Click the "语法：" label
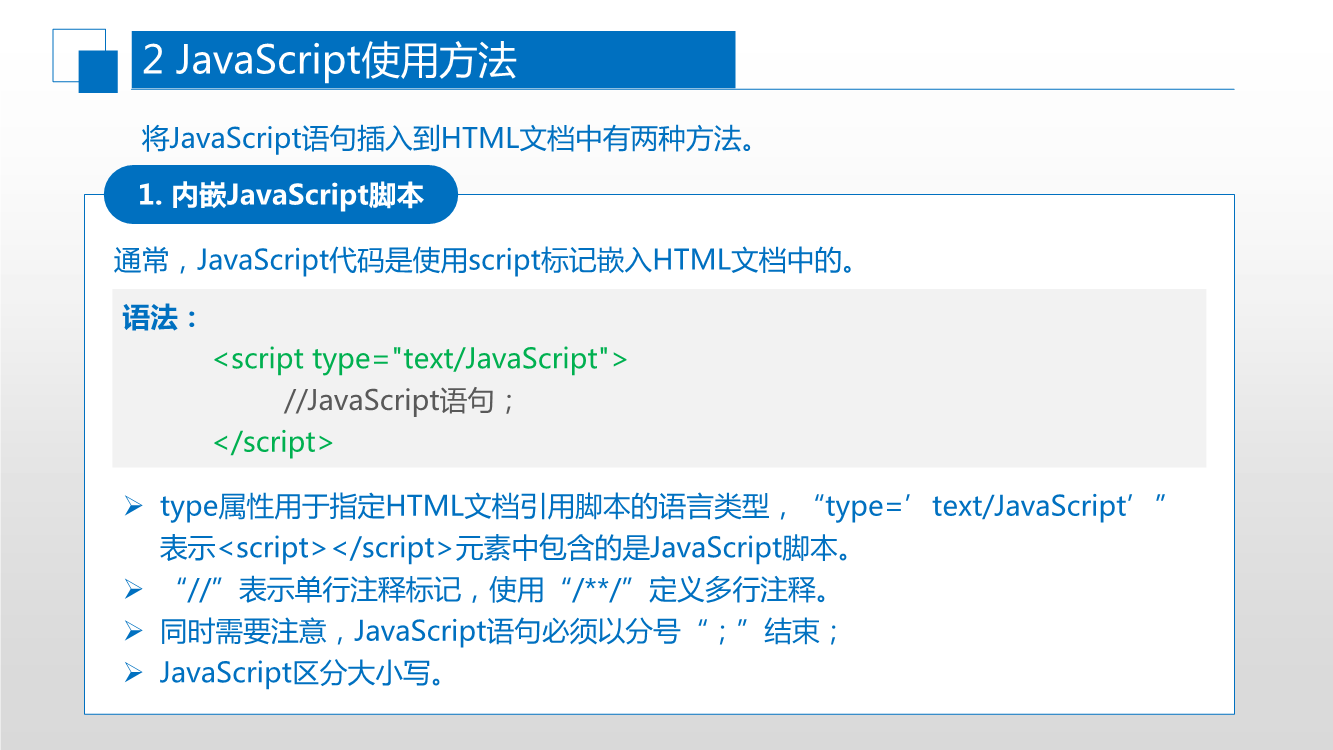Screen dimensions: 1333x750 pyautogui.click(x=161, y=318)
